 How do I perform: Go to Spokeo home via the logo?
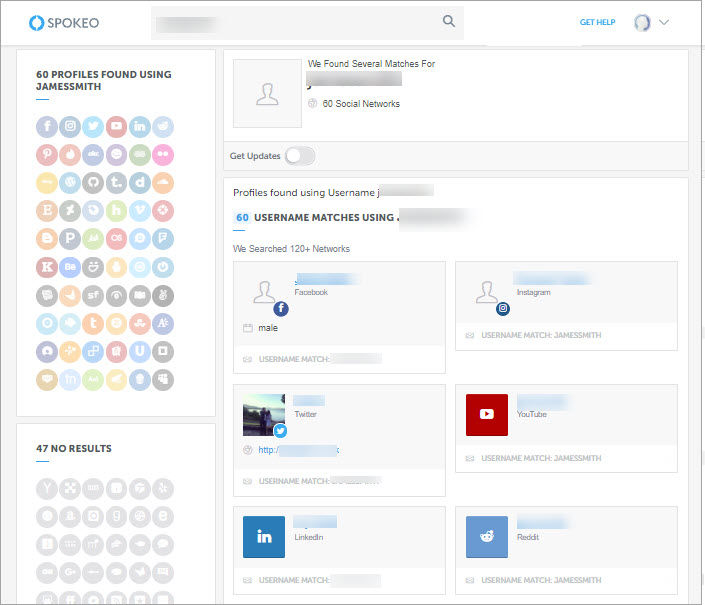pos(64,22)
